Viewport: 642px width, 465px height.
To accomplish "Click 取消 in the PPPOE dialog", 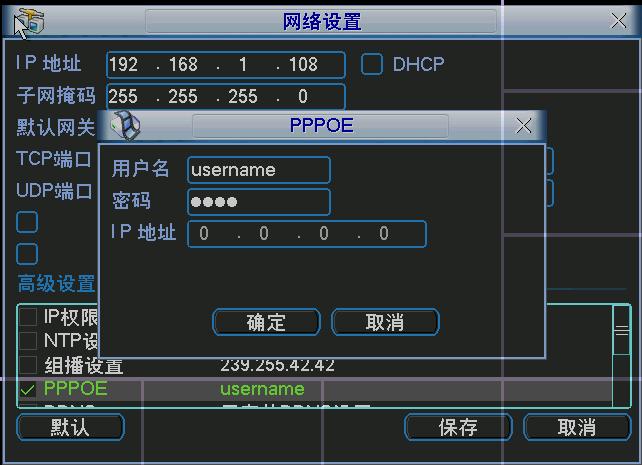I will coord(385,322).
